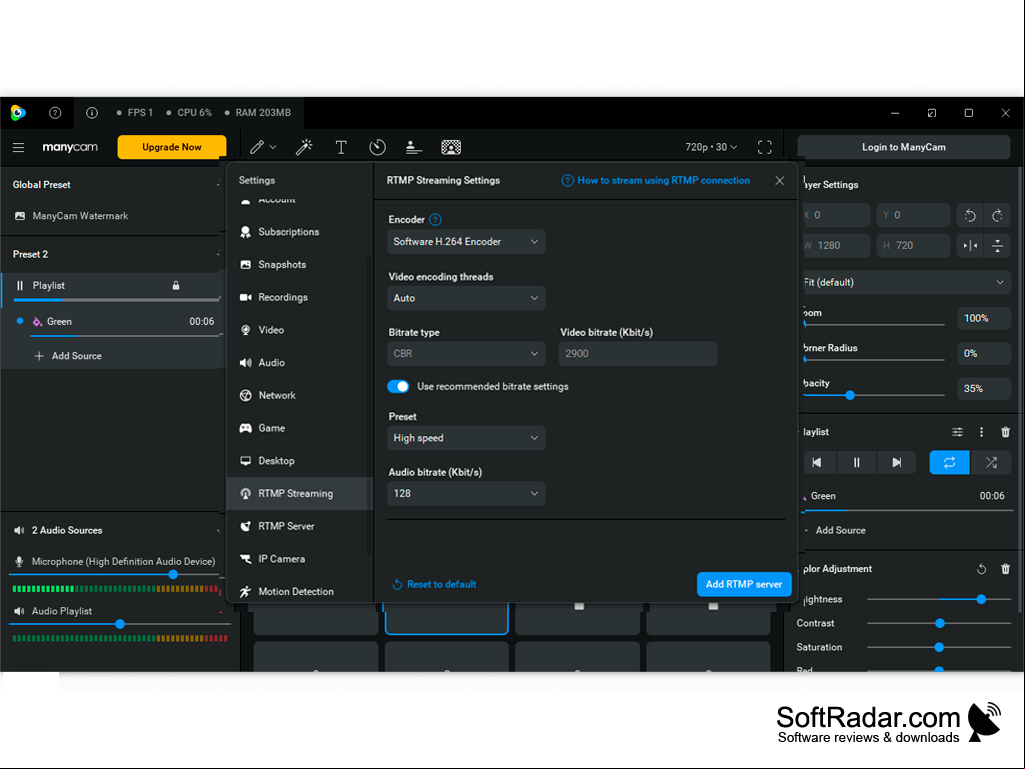Click Login to ManyCam button
This screenshot has height=769, width=1025.
tap(903, 147)
